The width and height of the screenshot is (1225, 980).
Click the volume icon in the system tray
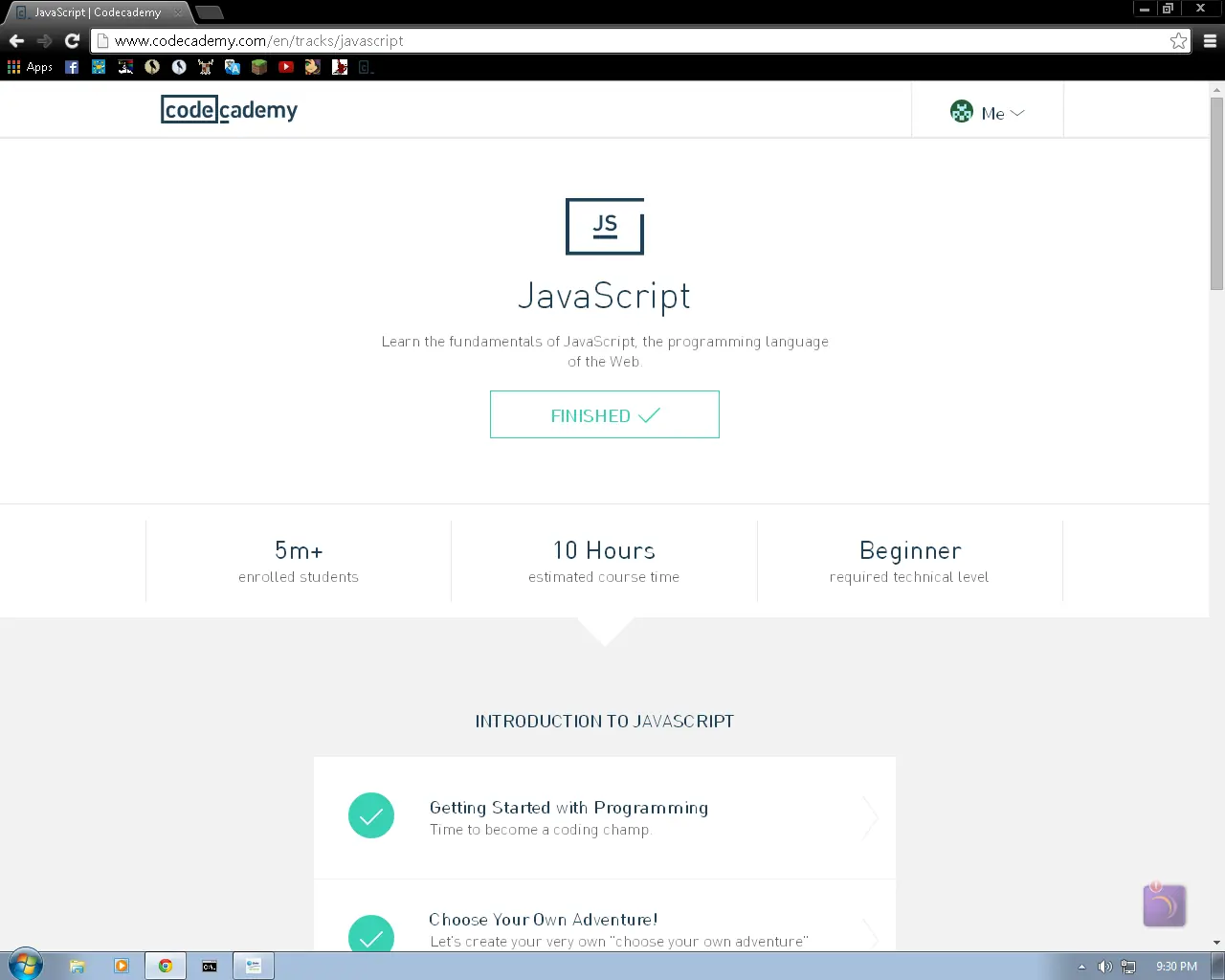pos(1104,967)
